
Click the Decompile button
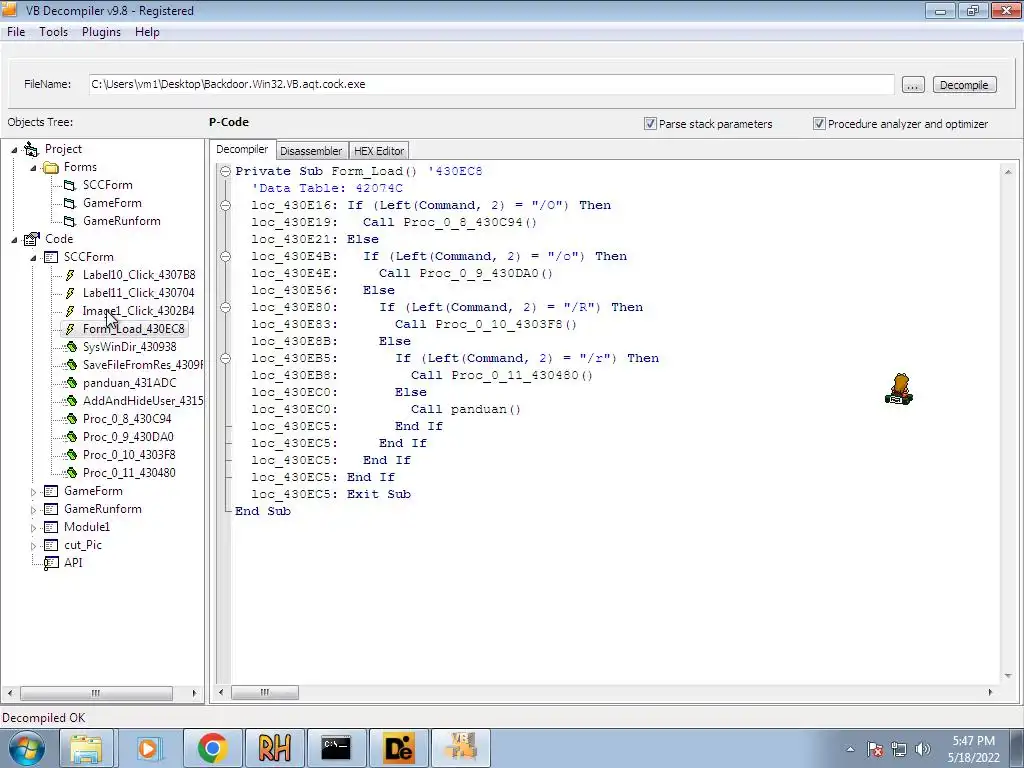tap(965, 85)
